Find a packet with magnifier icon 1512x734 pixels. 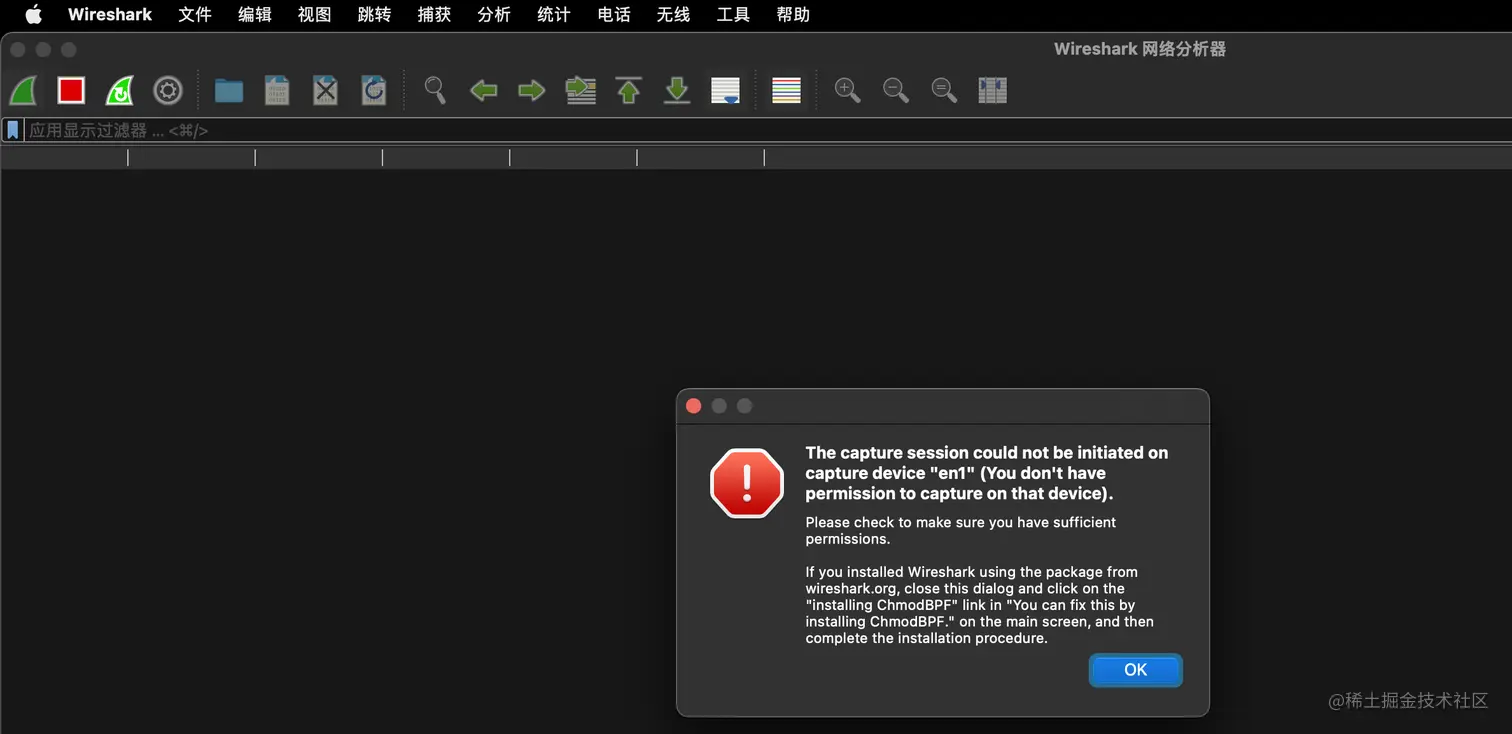pos(435,90)
